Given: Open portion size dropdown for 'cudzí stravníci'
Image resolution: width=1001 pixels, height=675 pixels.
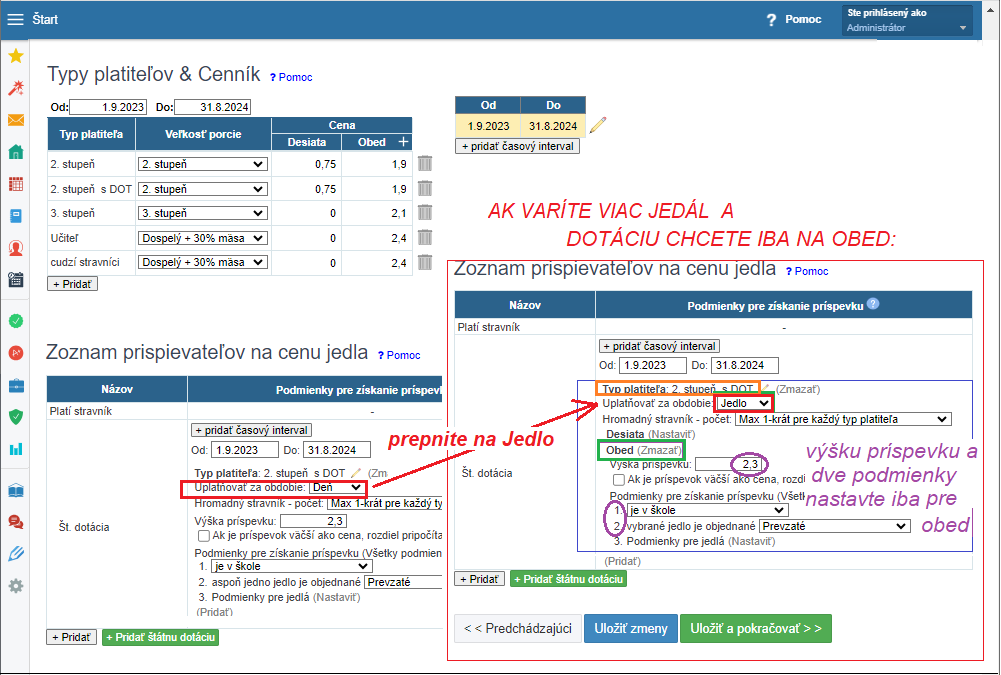Looking at the screenshot, I should (x=203, y=262).
